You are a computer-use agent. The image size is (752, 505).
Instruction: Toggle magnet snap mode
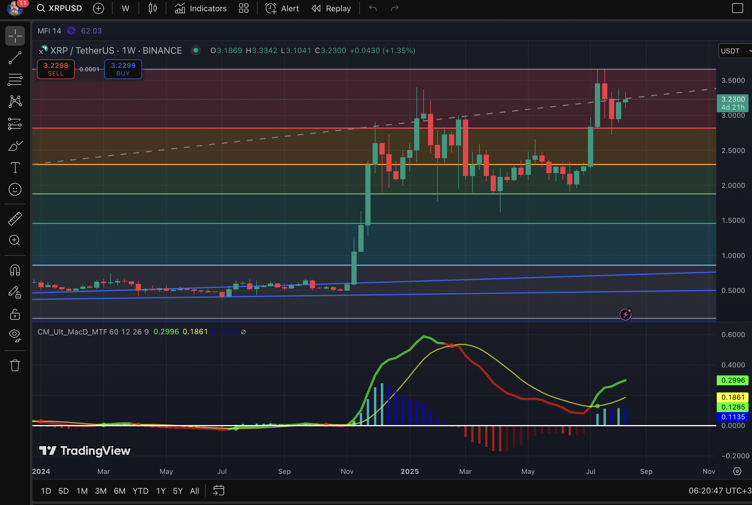15,269
